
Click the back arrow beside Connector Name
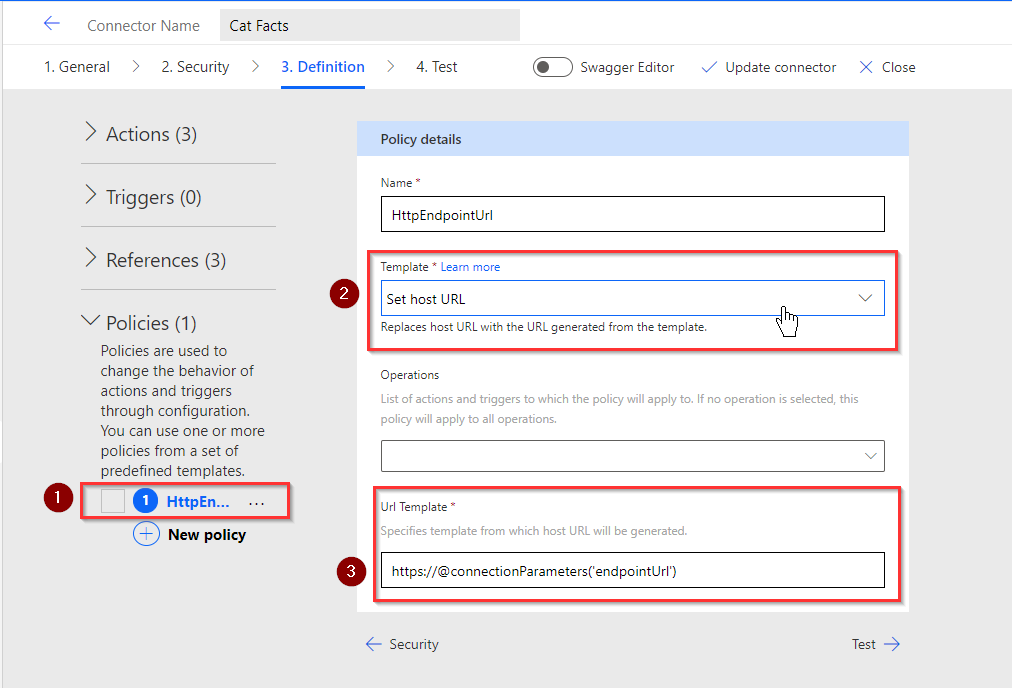coord(52,24)
